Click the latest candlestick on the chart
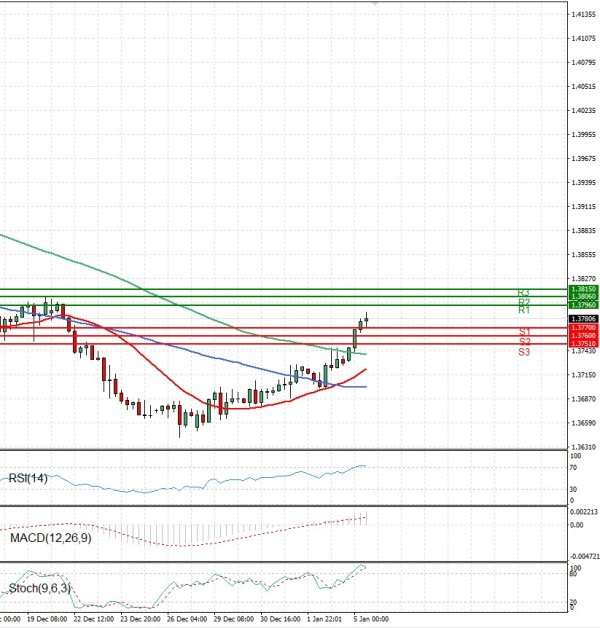The width and height of the screenshot is (600, 628). point(367,319)
